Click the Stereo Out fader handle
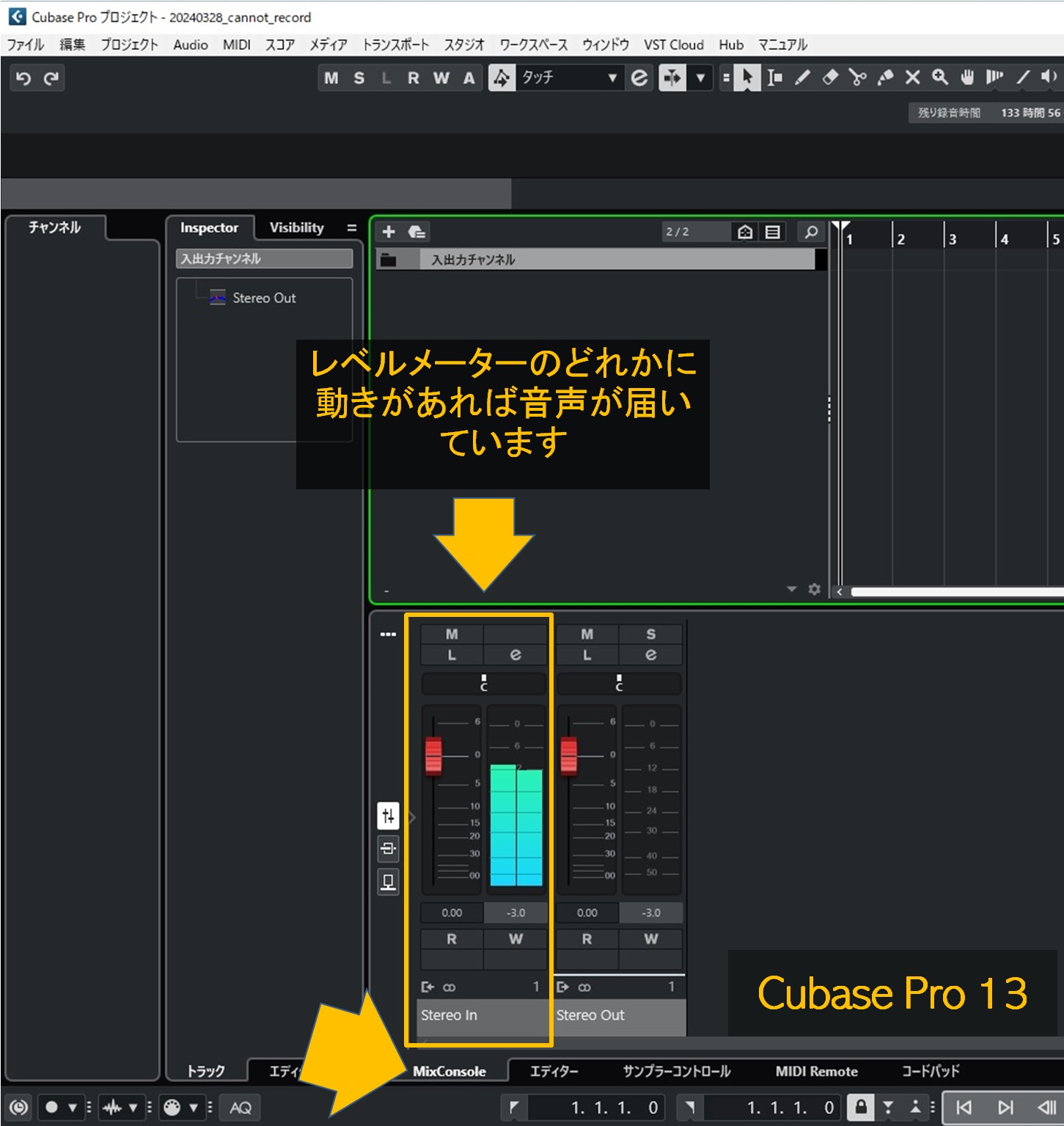Screen dimensions: 1064x1126 pyautogui.click(x=568, y=756)
